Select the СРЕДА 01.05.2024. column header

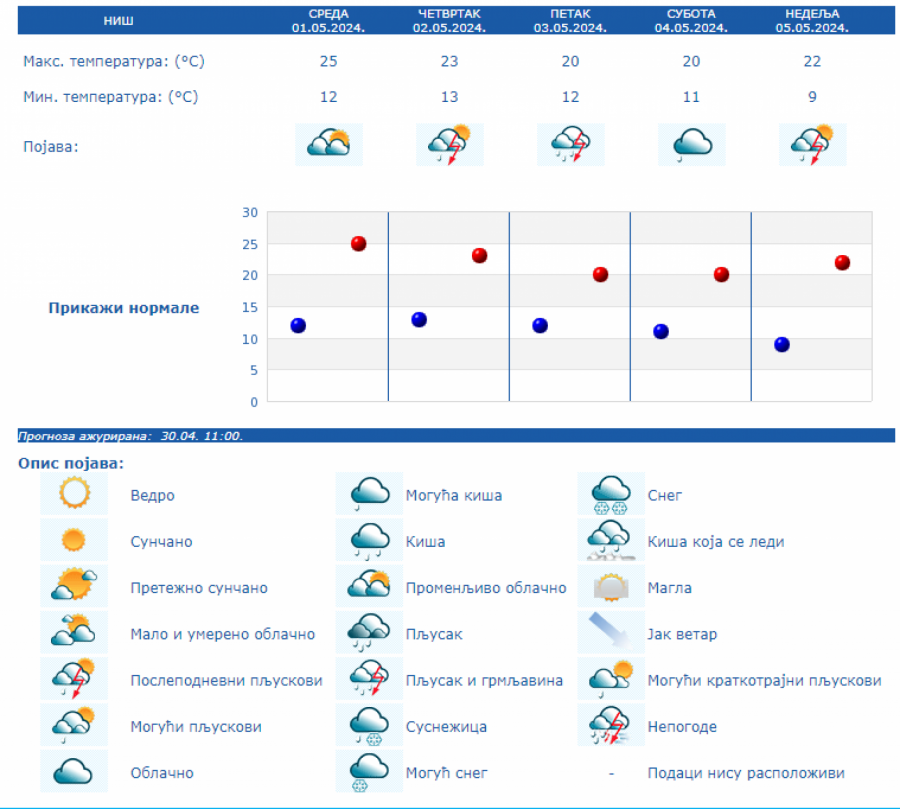point(328,20)
